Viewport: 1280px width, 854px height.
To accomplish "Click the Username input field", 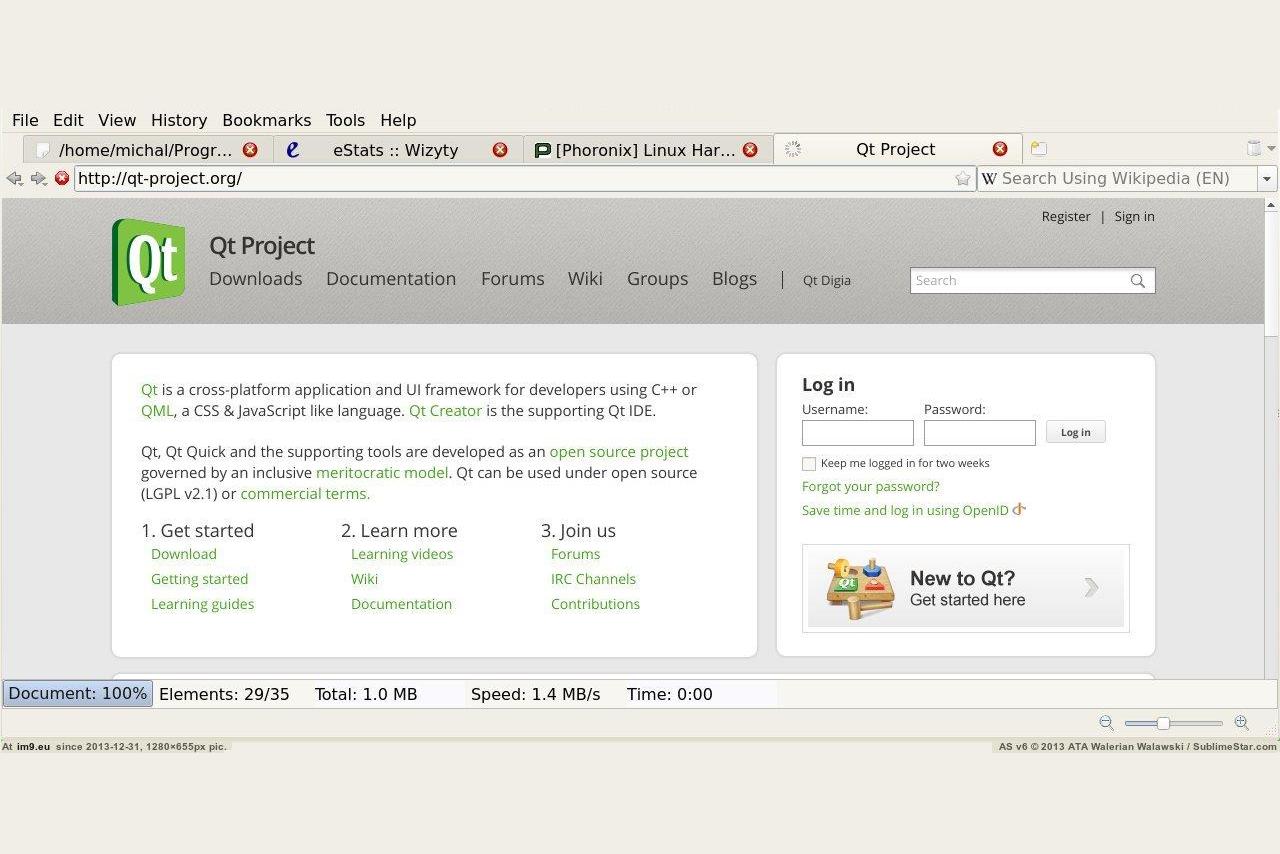I will click(x=857, y=433).
